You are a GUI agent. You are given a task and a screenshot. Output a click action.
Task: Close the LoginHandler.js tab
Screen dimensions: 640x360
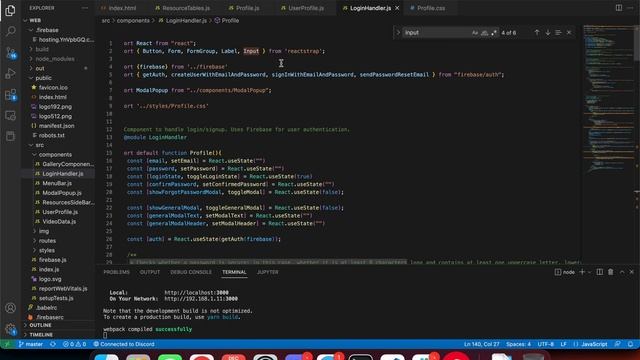click(397, 8)
